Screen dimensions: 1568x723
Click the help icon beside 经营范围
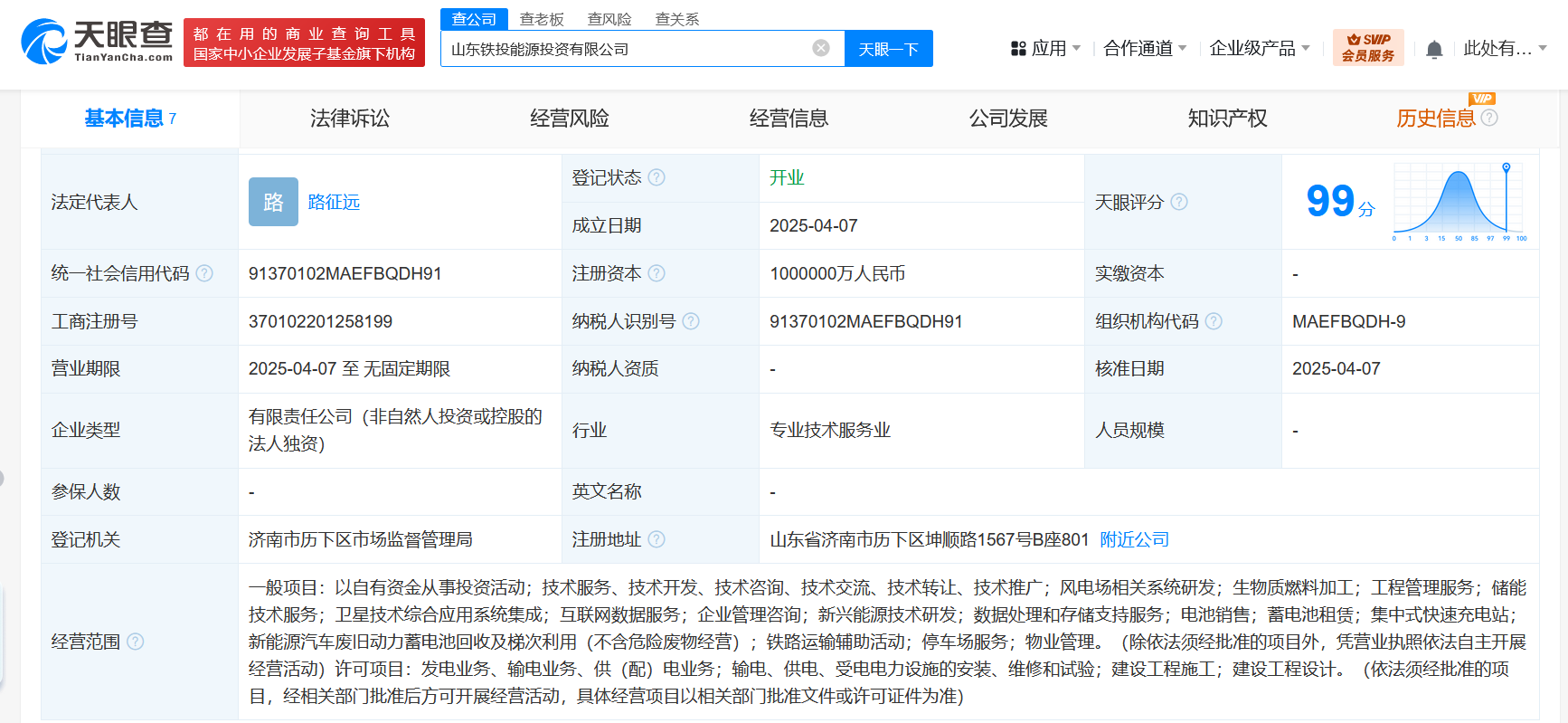click(136, 642)
